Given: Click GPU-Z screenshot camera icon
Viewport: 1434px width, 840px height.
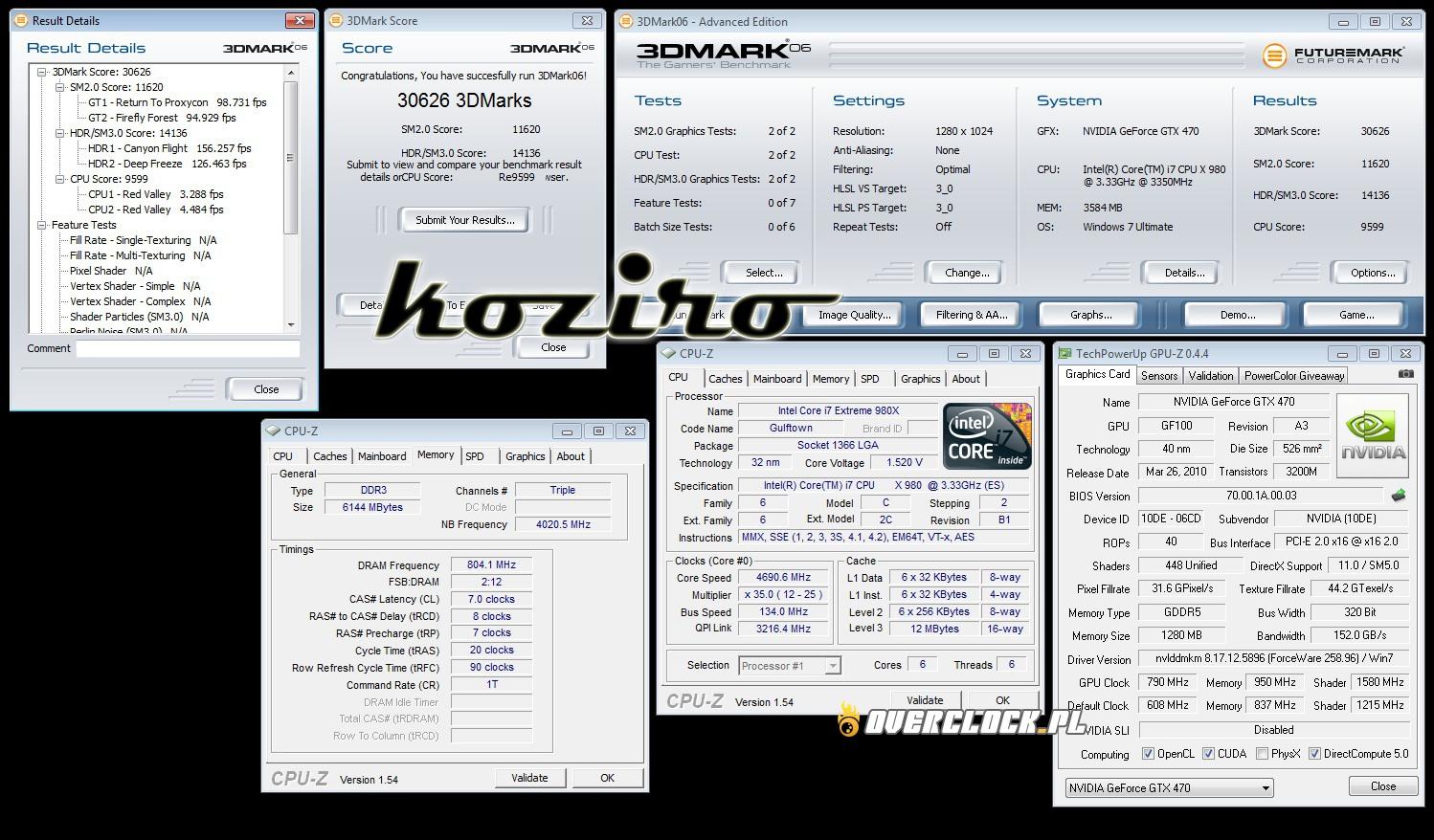Looking at the screenshot, I should 1405,375.
